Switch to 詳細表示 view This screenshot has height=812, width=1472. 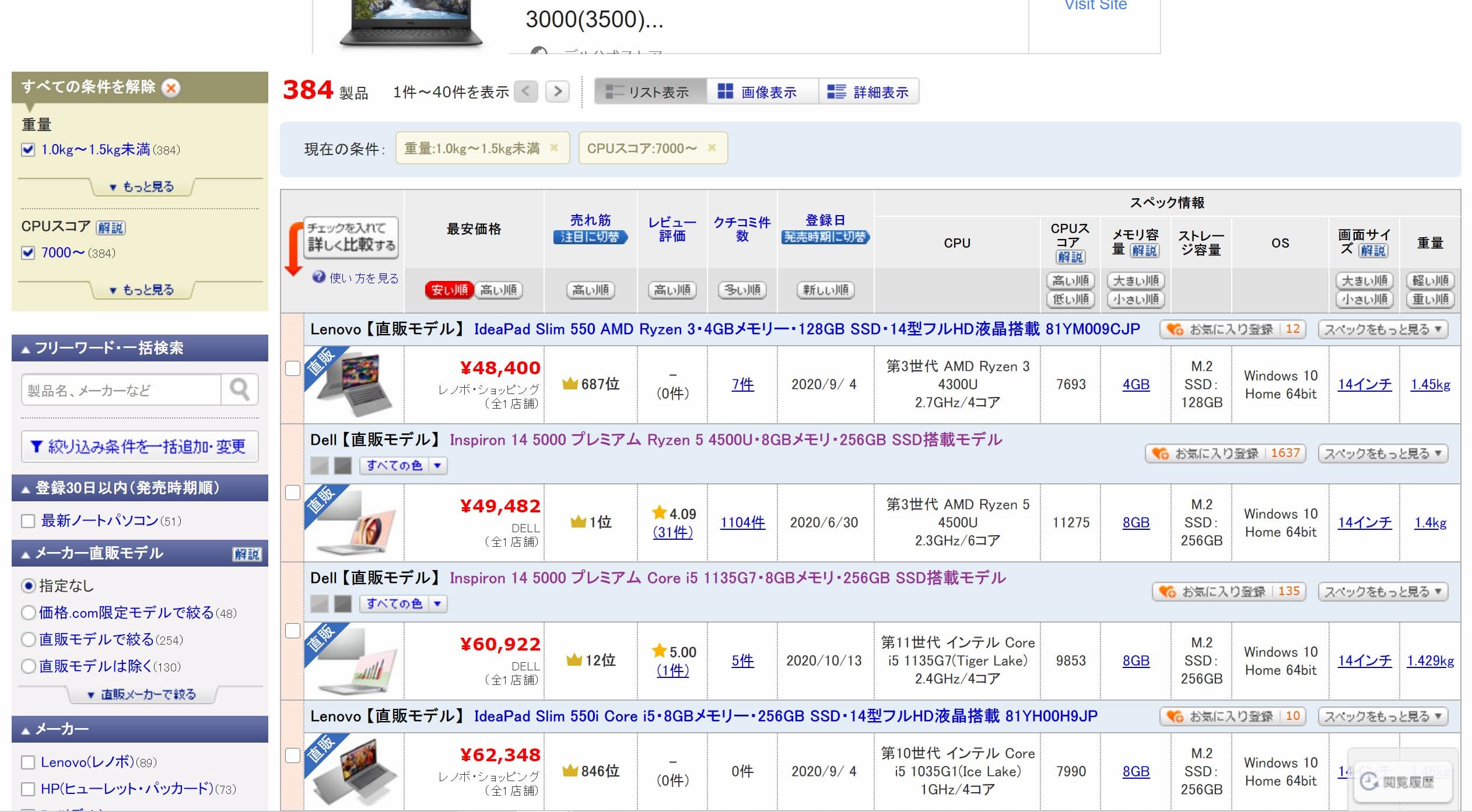[869, 92]
